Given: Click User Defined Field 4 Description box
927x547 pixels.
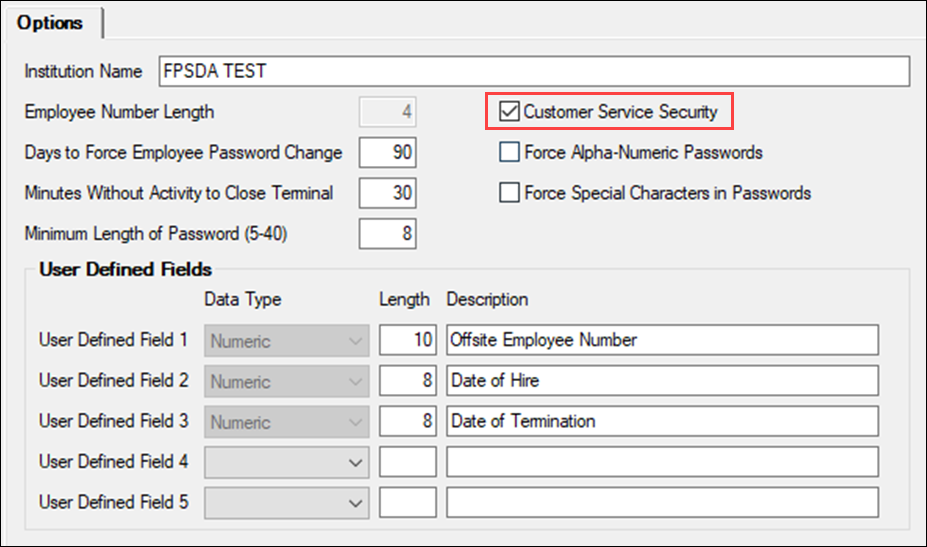Looking at the screenshot, I should 662,462.
